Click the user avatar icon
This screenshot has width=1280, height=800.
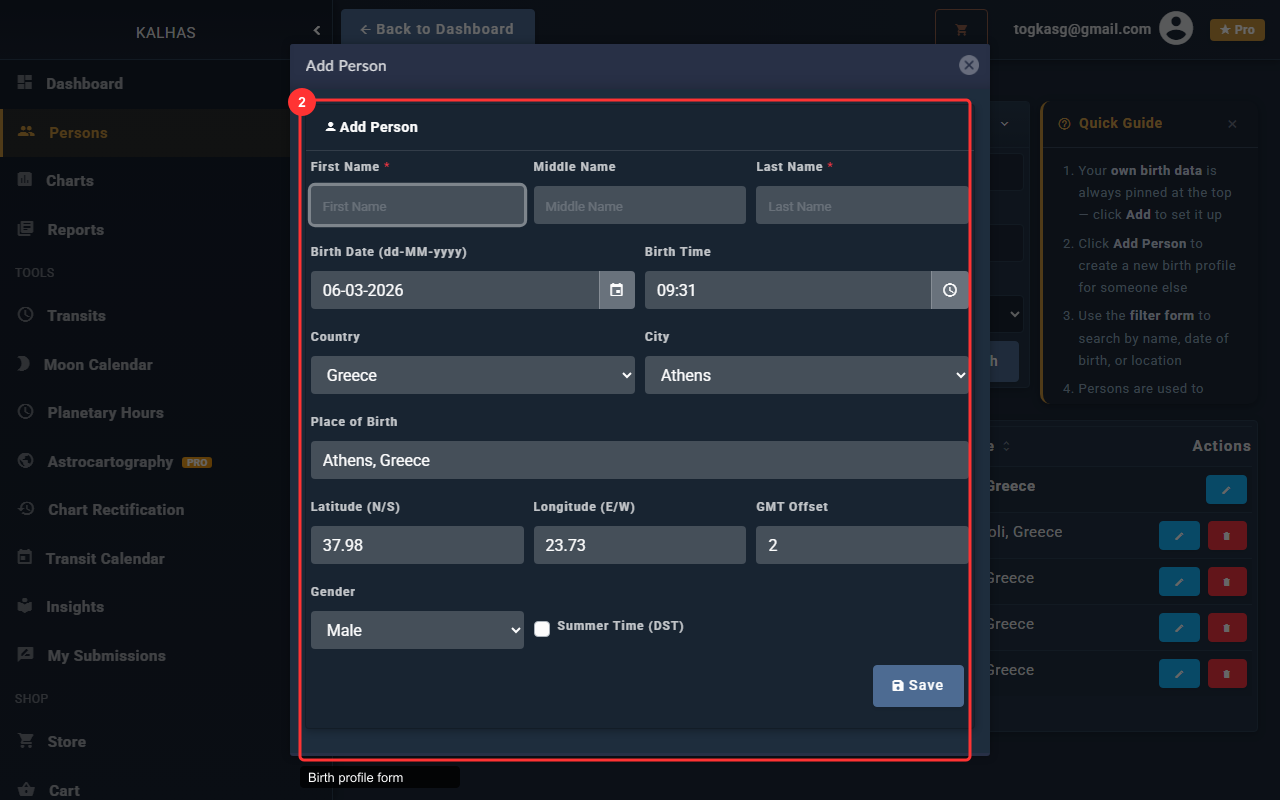click(1176, 29)
